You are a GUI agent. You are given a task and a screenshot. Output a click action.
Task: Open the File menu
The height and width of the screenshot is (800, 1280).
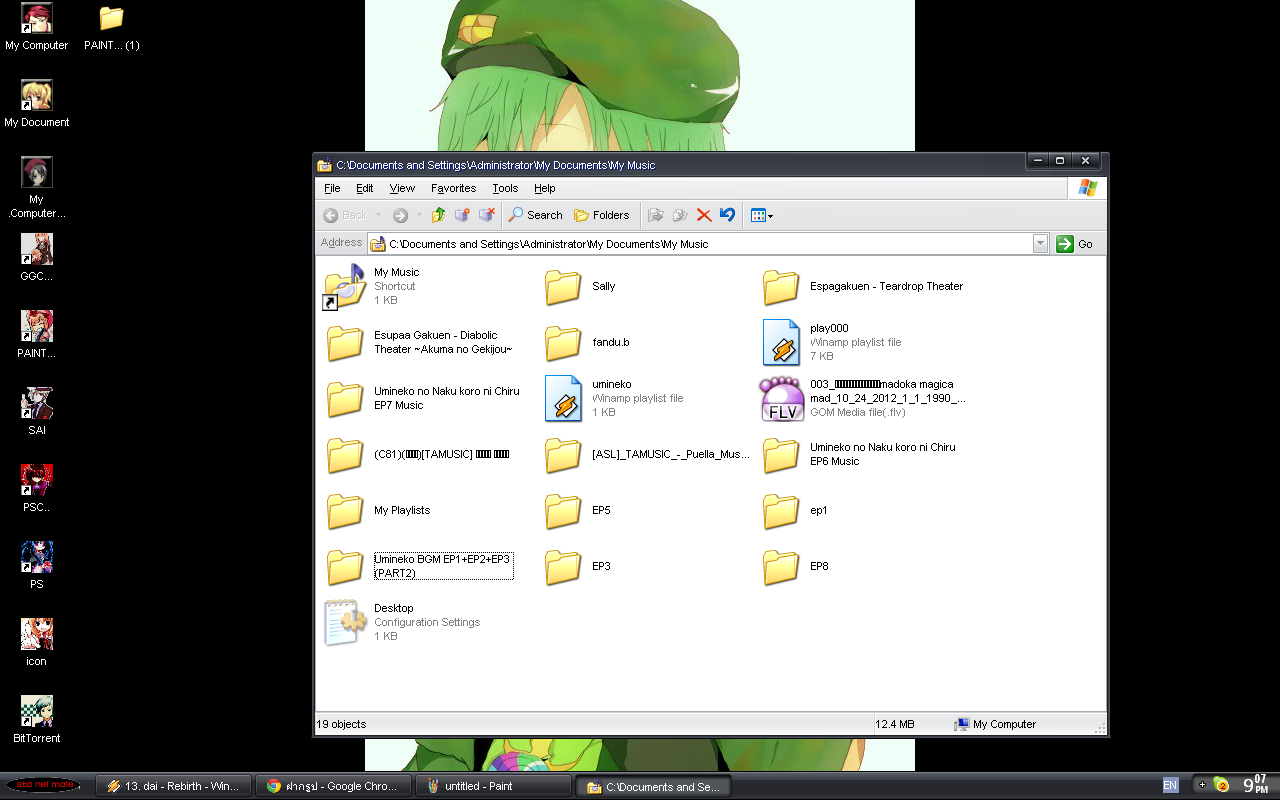pos(332,188)
